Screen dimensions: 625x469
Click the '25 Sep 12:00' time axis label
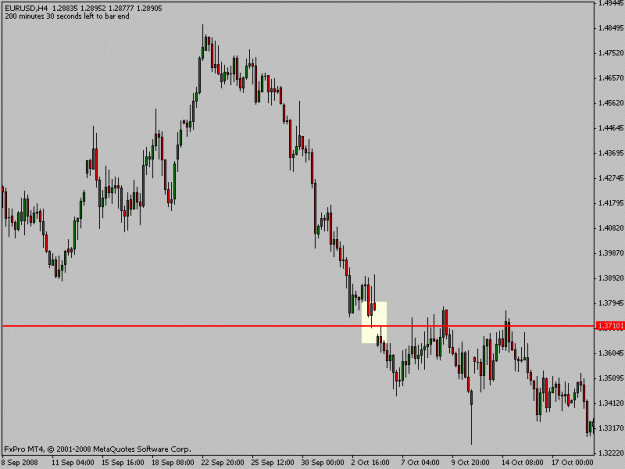273,462
